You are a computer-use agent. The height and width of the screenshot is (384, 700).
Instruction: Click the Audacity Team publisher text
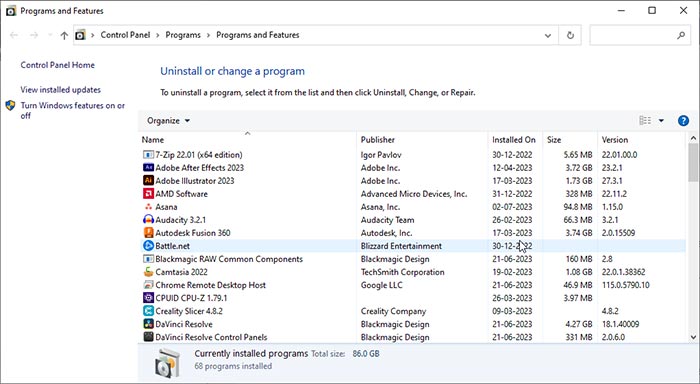(x=388, y=220)
